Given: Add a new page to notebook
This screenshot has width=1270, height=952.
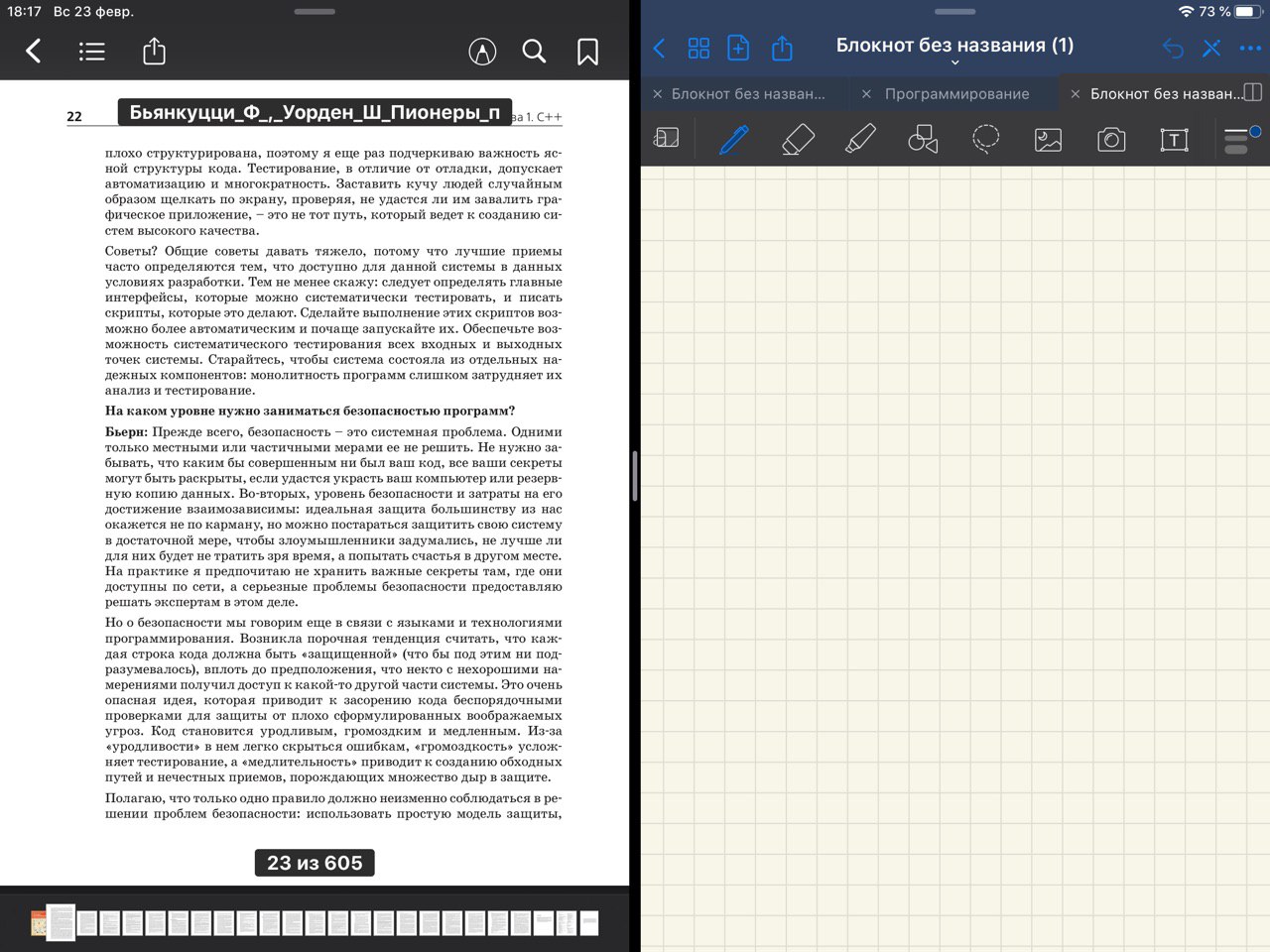Looking at the screenshot, I should pyautogui.click(x=738, y=48).
